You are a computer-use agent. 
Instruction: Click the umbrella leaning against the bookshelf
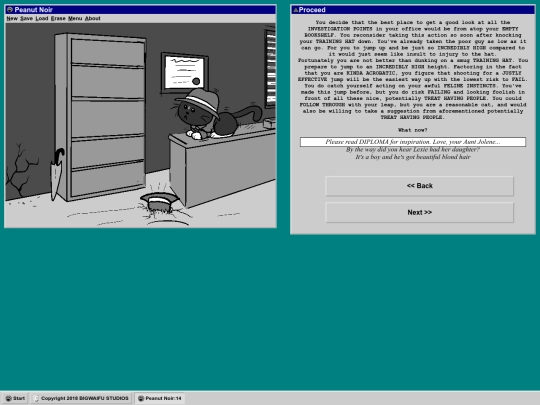57,174
